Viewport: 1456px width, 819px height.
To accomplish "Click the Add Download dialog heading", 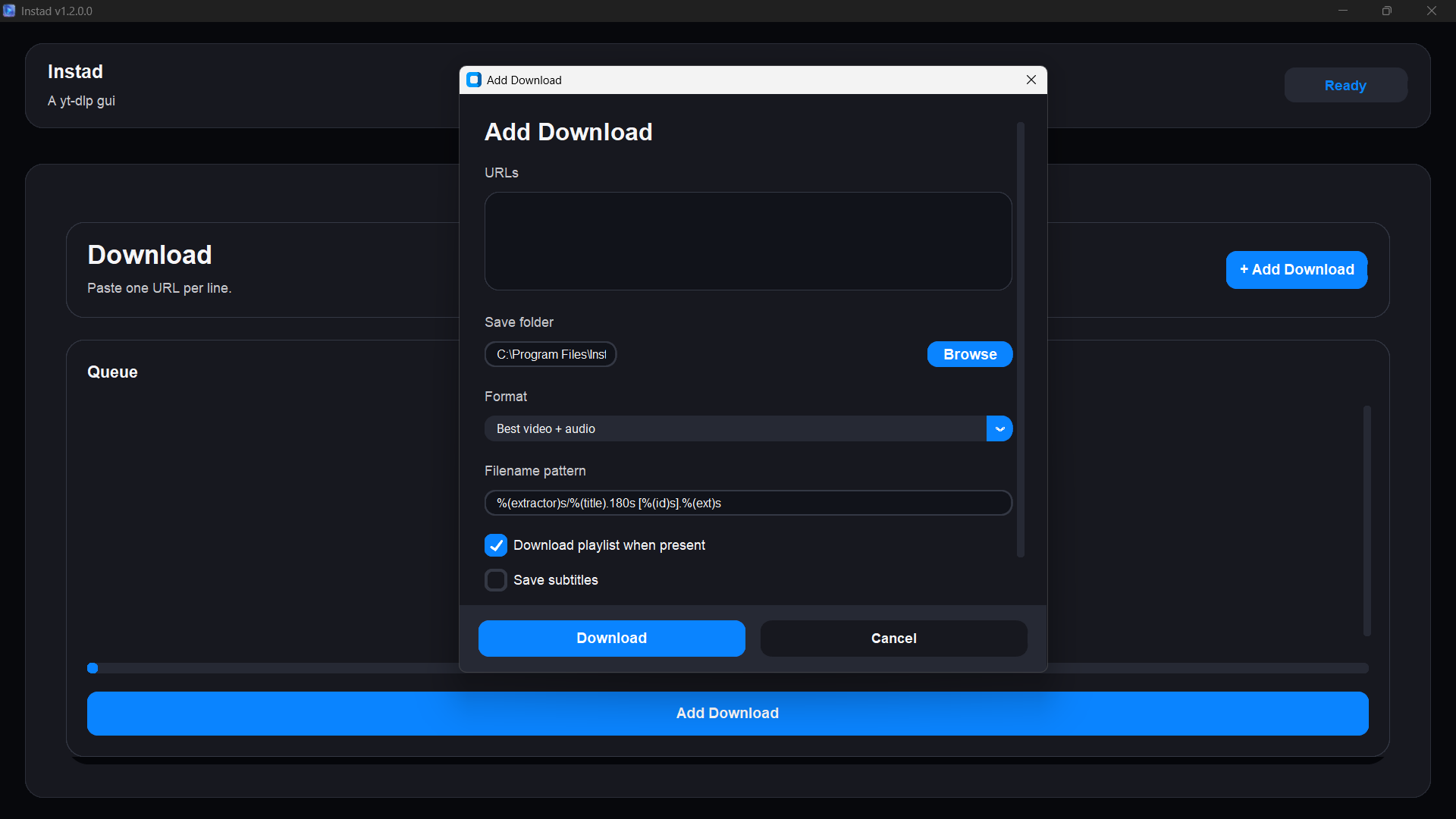I will point(569,132).
